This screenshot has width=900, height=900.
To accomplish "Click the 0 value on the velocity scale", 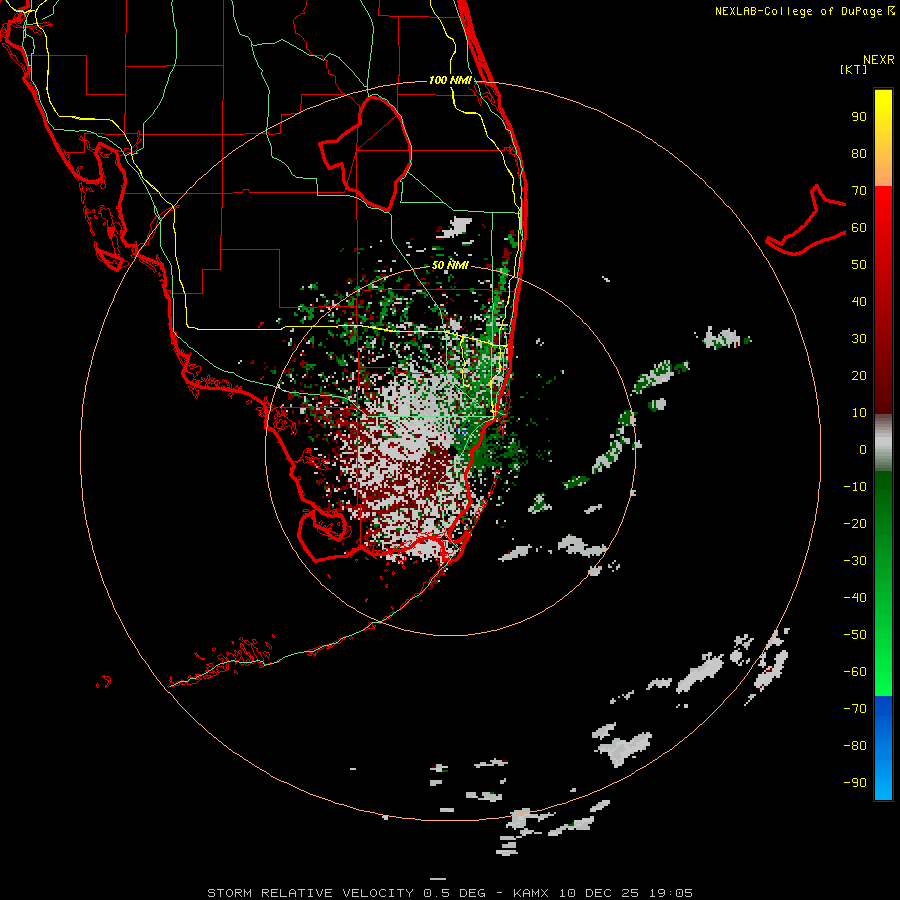I will click(863, 450).
